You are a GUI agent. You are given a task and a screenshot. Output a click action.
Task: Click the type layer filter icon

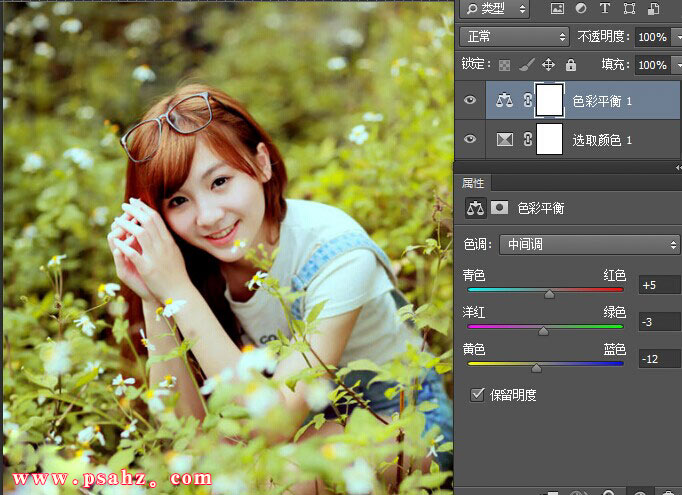[605, 9]
